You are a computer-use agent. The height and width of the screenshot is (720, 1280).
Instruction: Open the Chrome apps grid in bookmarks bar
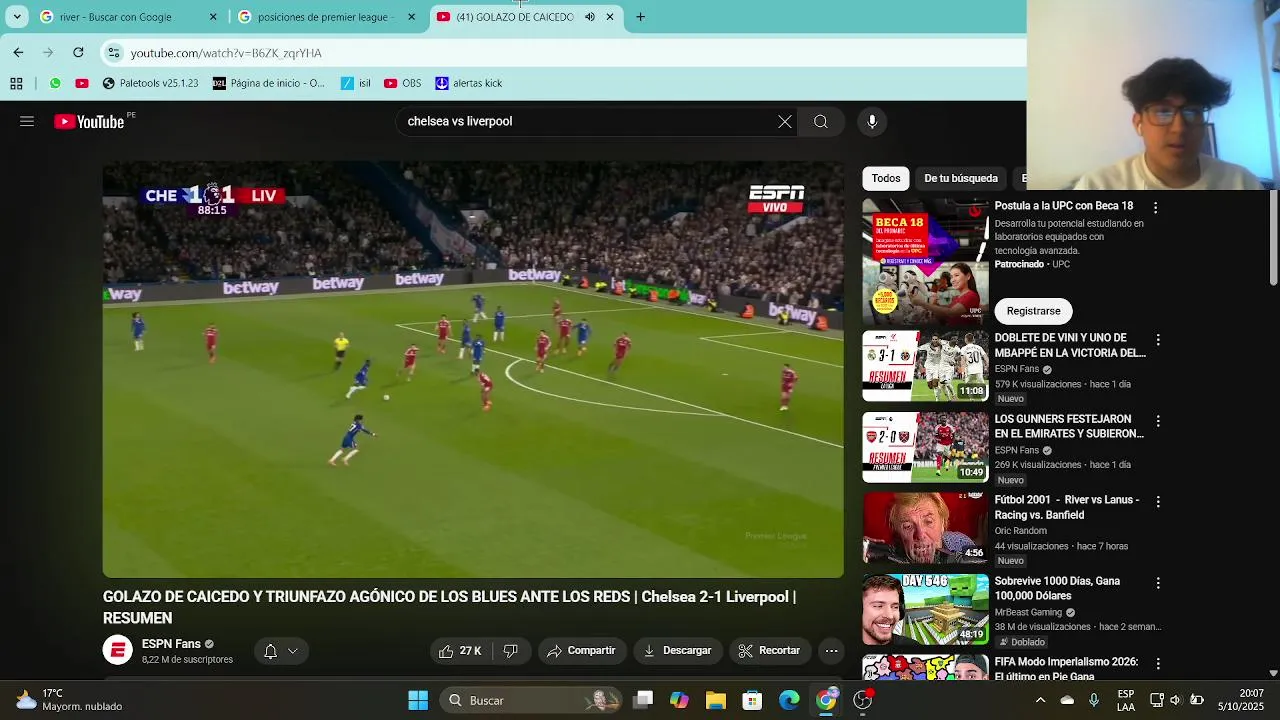point(17,83)
